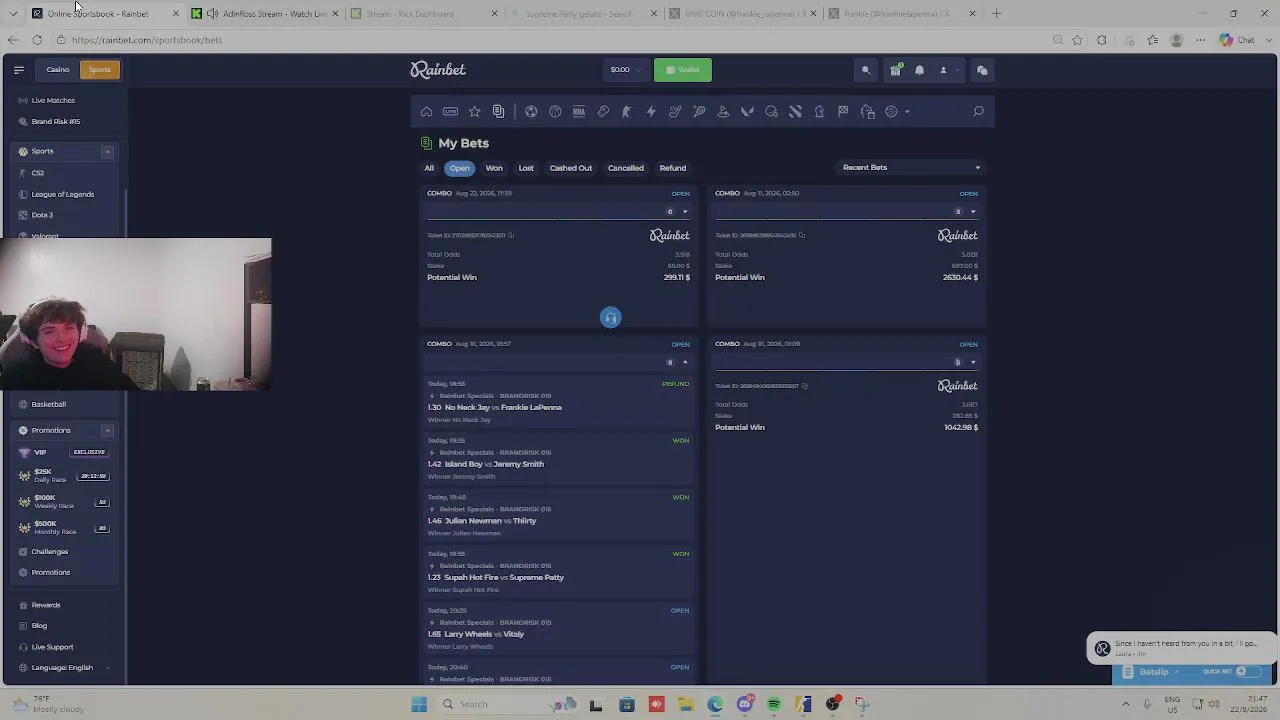The image size is (1280, 720).
Task: Switch to the Sports tab
Action: point(99,70)
